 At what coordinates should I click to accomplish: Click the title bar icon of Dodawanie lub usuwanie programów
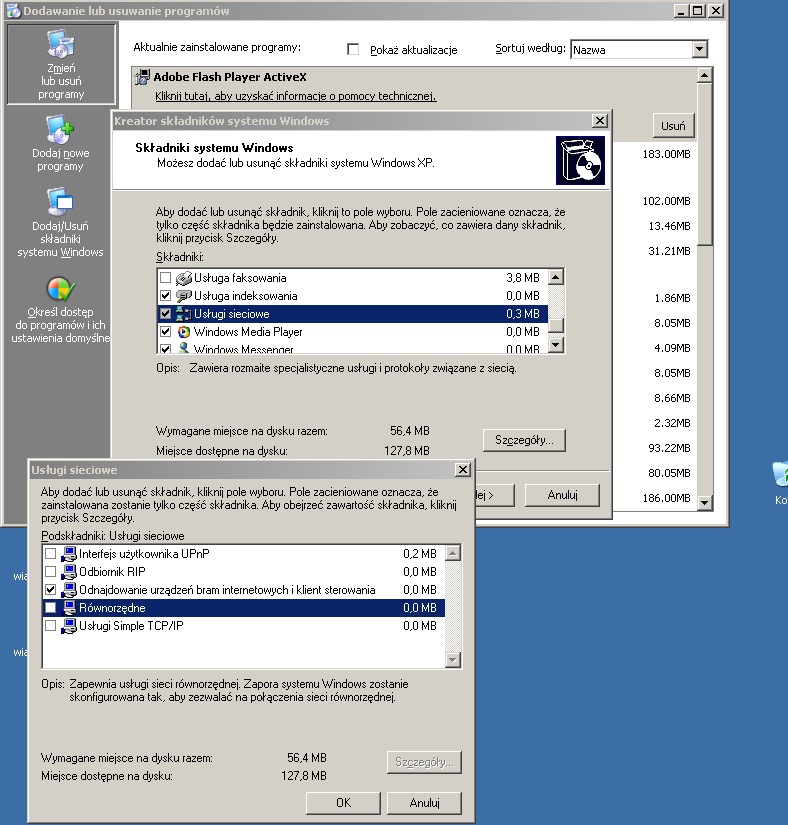[13, 11]
